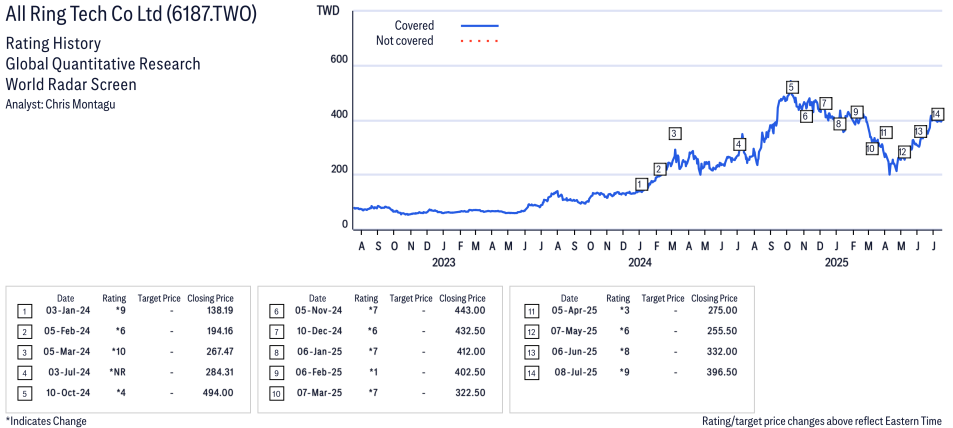
Task: Click the boxed 9 in the table row
Action: 276,373
